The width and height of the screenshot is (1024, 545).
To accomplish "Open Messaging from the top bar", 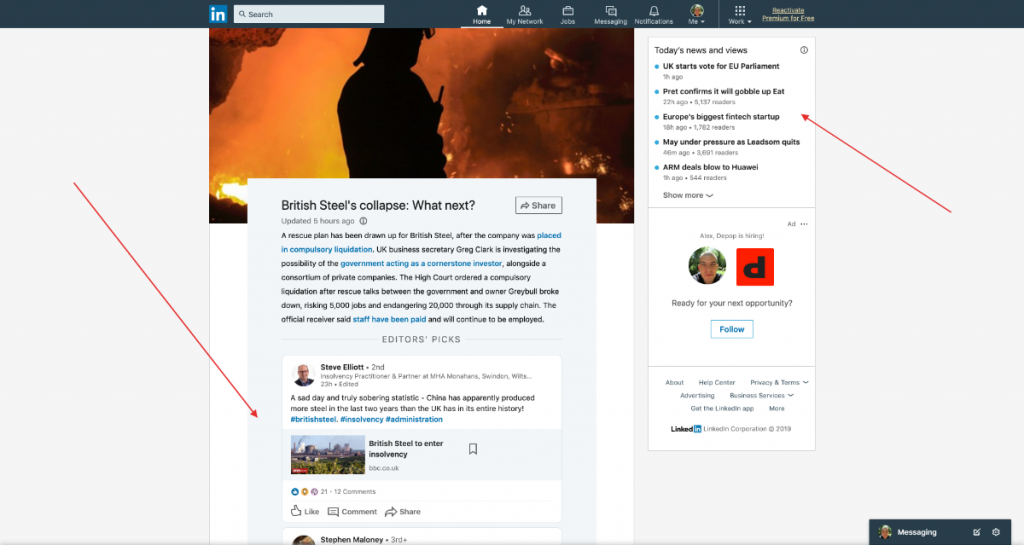I will click(611, 14).
